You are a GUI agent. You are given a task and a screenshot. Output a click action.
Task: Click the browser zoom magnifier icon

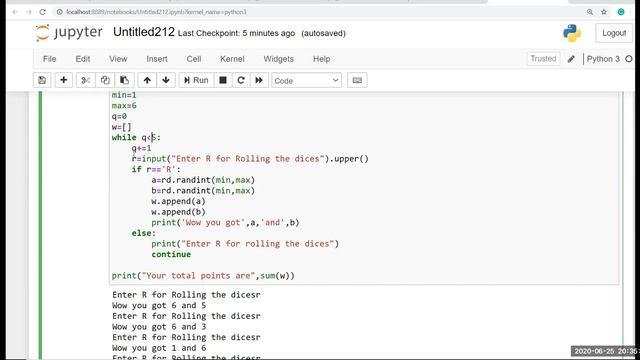[x=590, y=12]
